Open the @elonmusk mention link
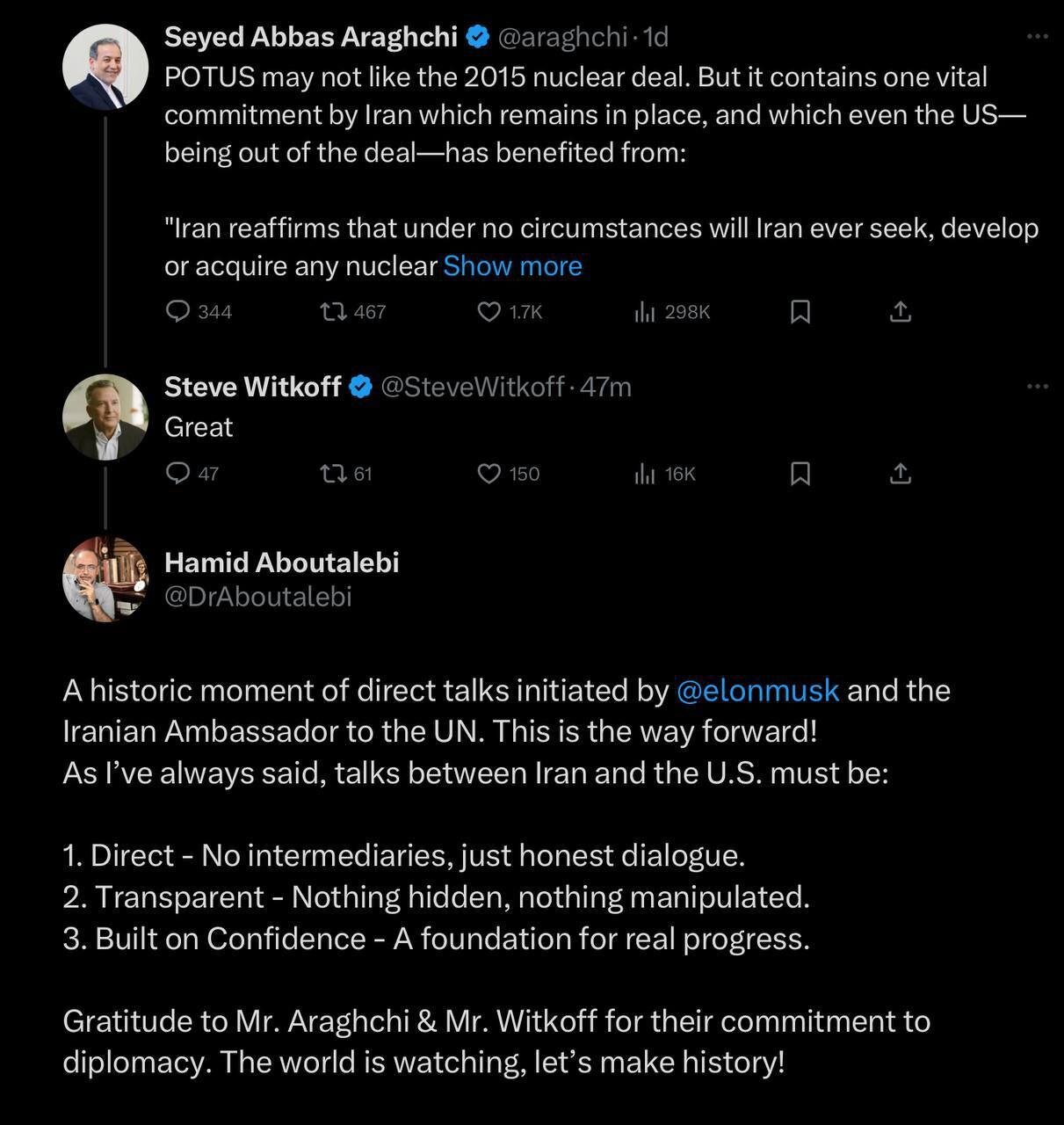The width and height of the screenshot is (1064, 1125). click(758, 691)
